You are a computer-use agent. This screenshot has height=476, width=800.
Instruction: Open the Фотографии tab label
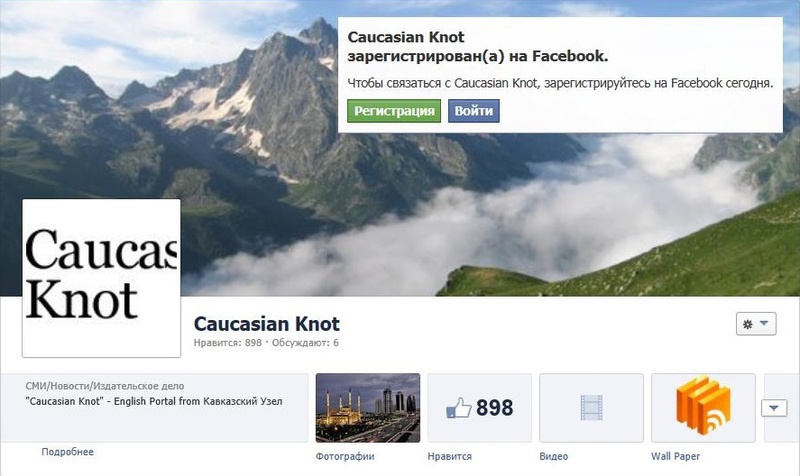pyautogui.click(x=345, y=456)
